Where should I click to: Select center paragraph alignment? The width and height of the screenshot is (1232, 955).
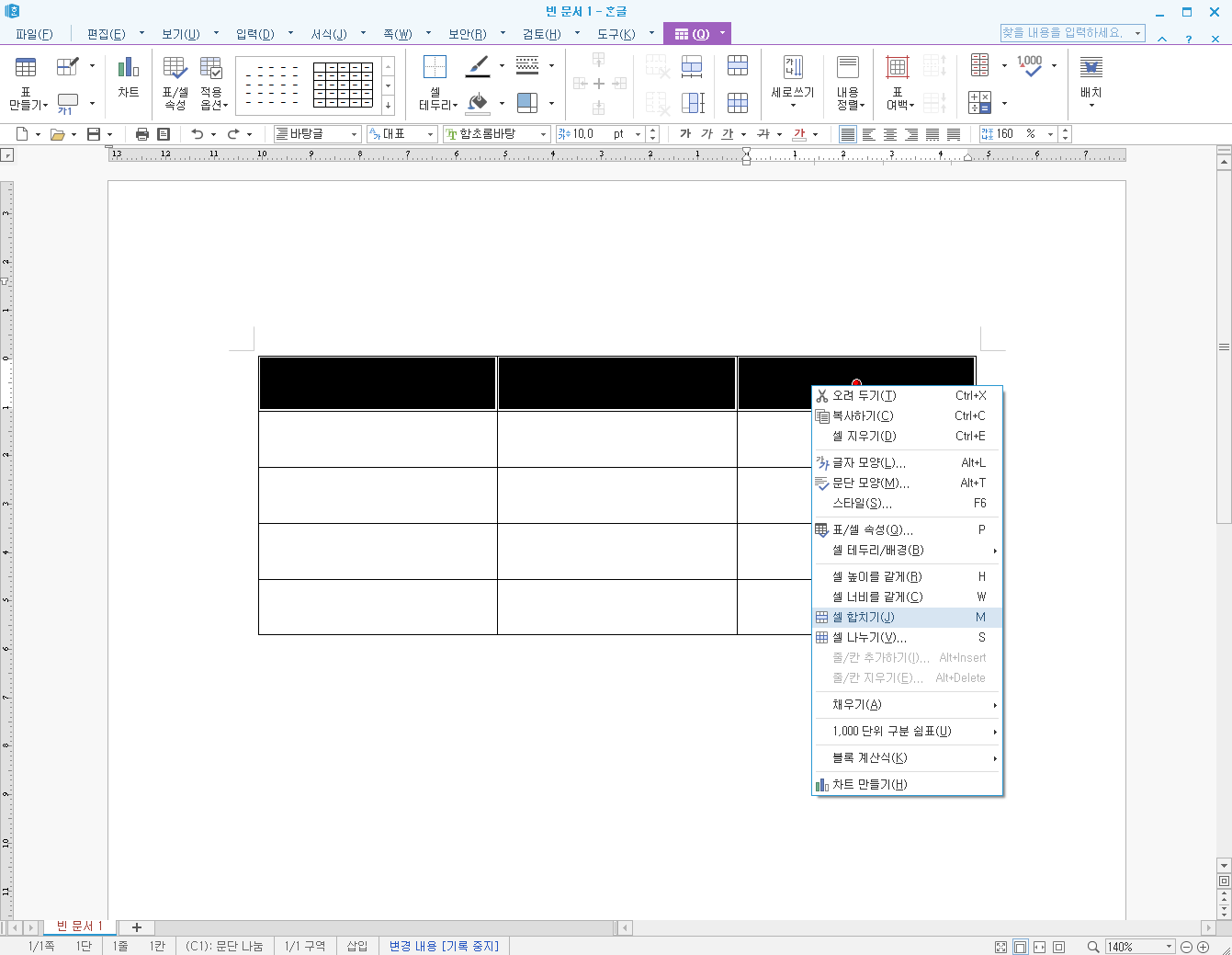pyautogui.click(x=890, y=134)
